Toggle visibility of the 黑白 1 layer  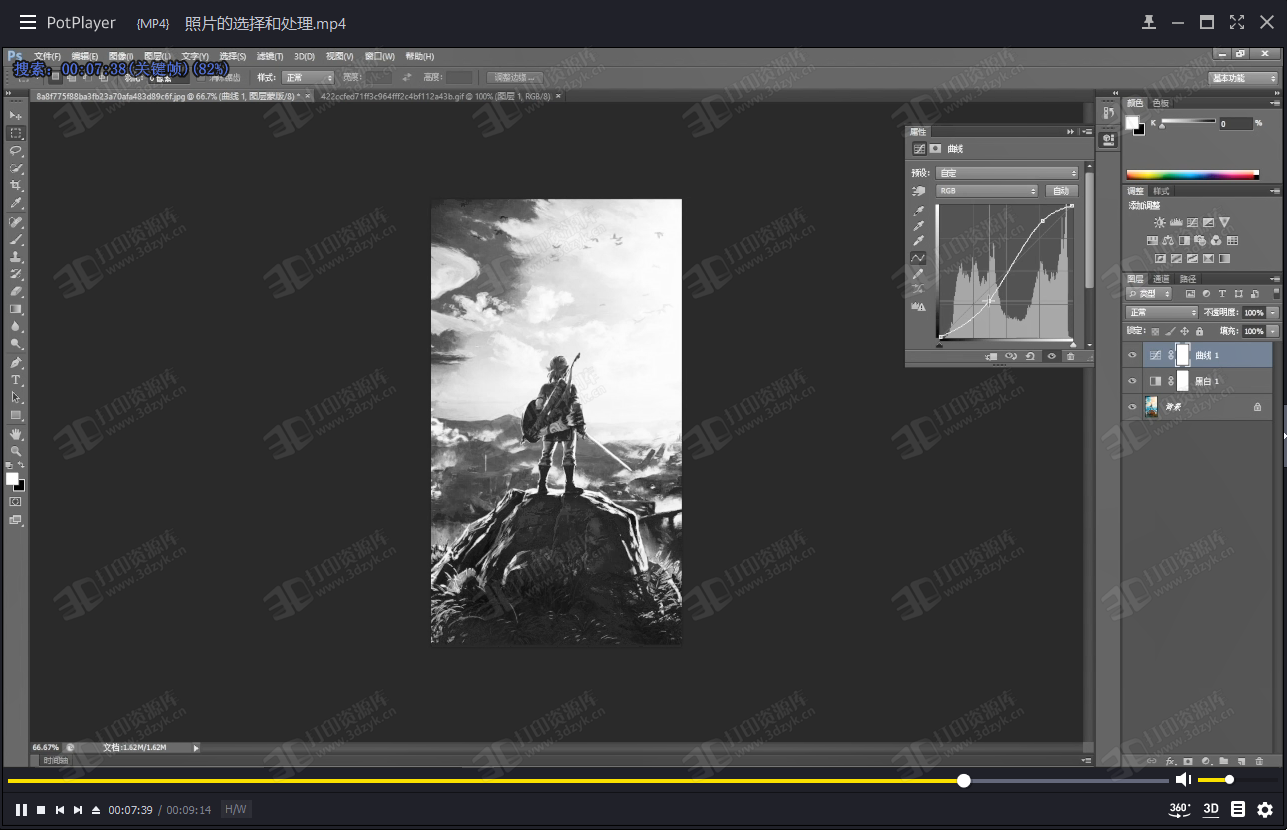[x=1132, y=381]
